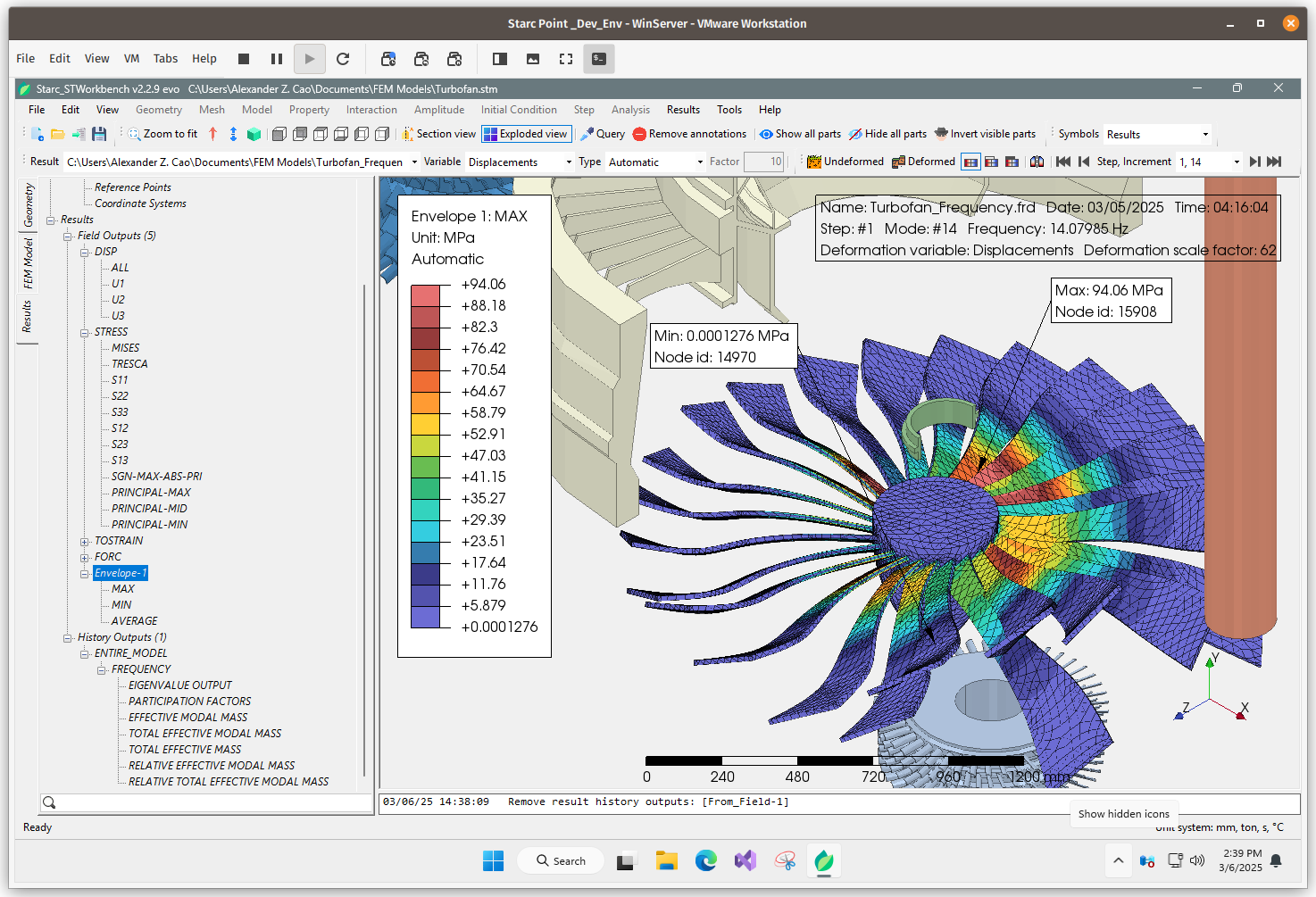
Task: Switch to the FEM Model side tab
Action: pos(28,263)
